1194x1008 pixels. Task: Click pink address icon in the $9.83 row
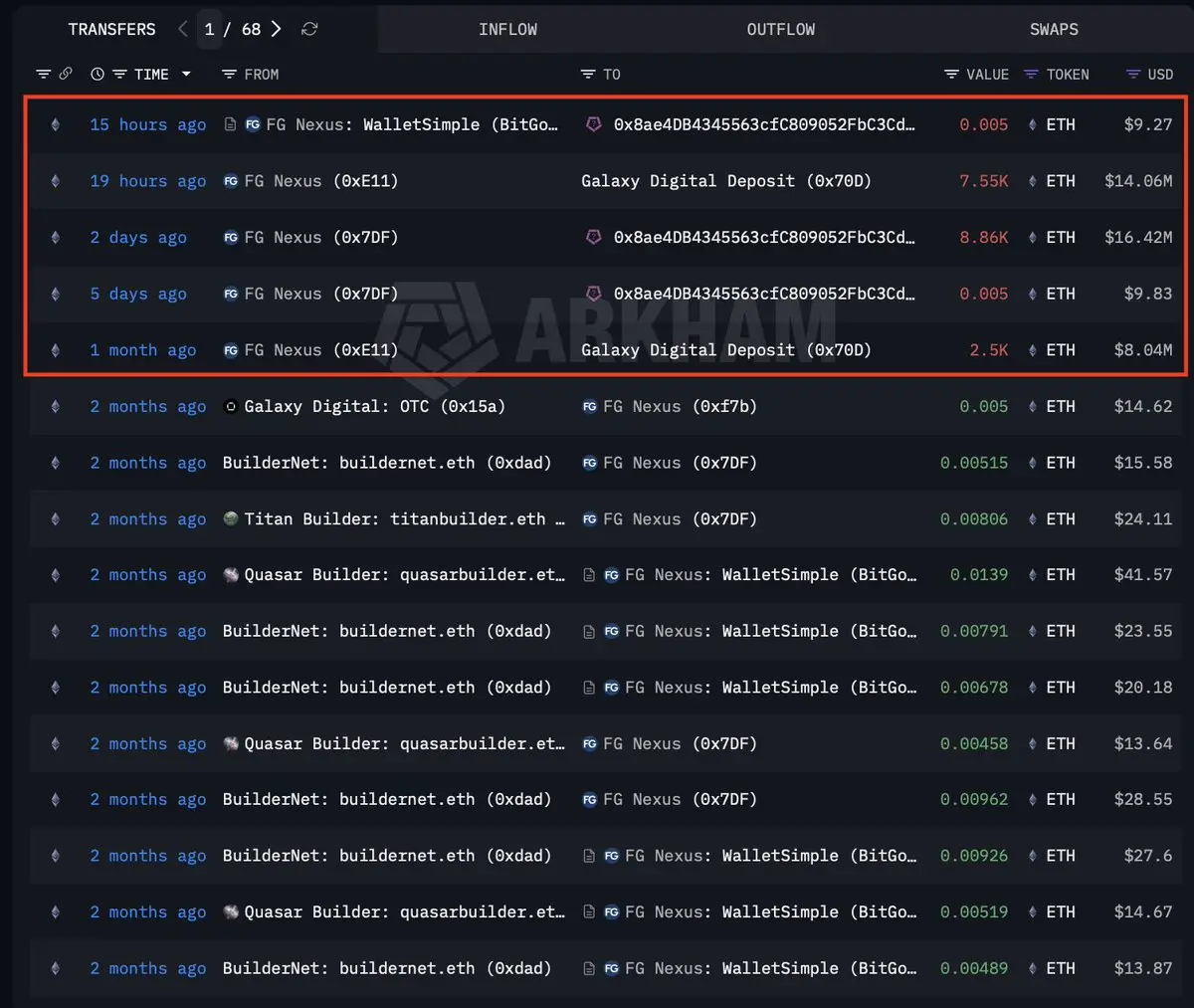coord(594,294)
